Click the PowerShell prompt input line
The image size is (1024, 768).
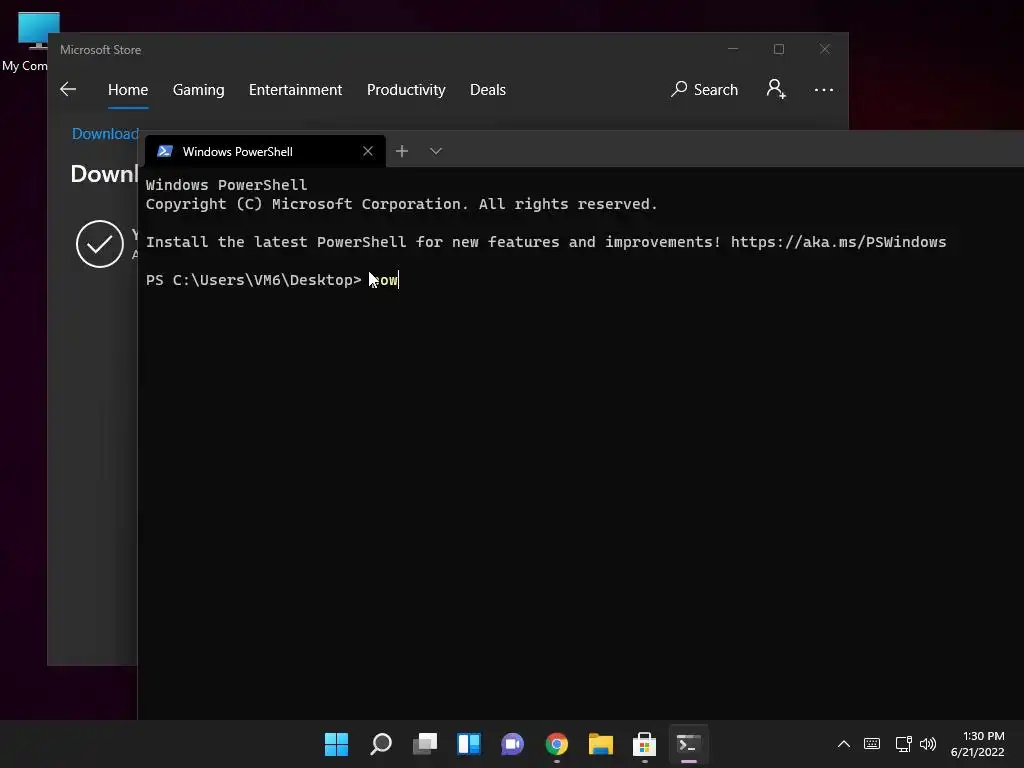pyautogui.click(x=581, y=280)
